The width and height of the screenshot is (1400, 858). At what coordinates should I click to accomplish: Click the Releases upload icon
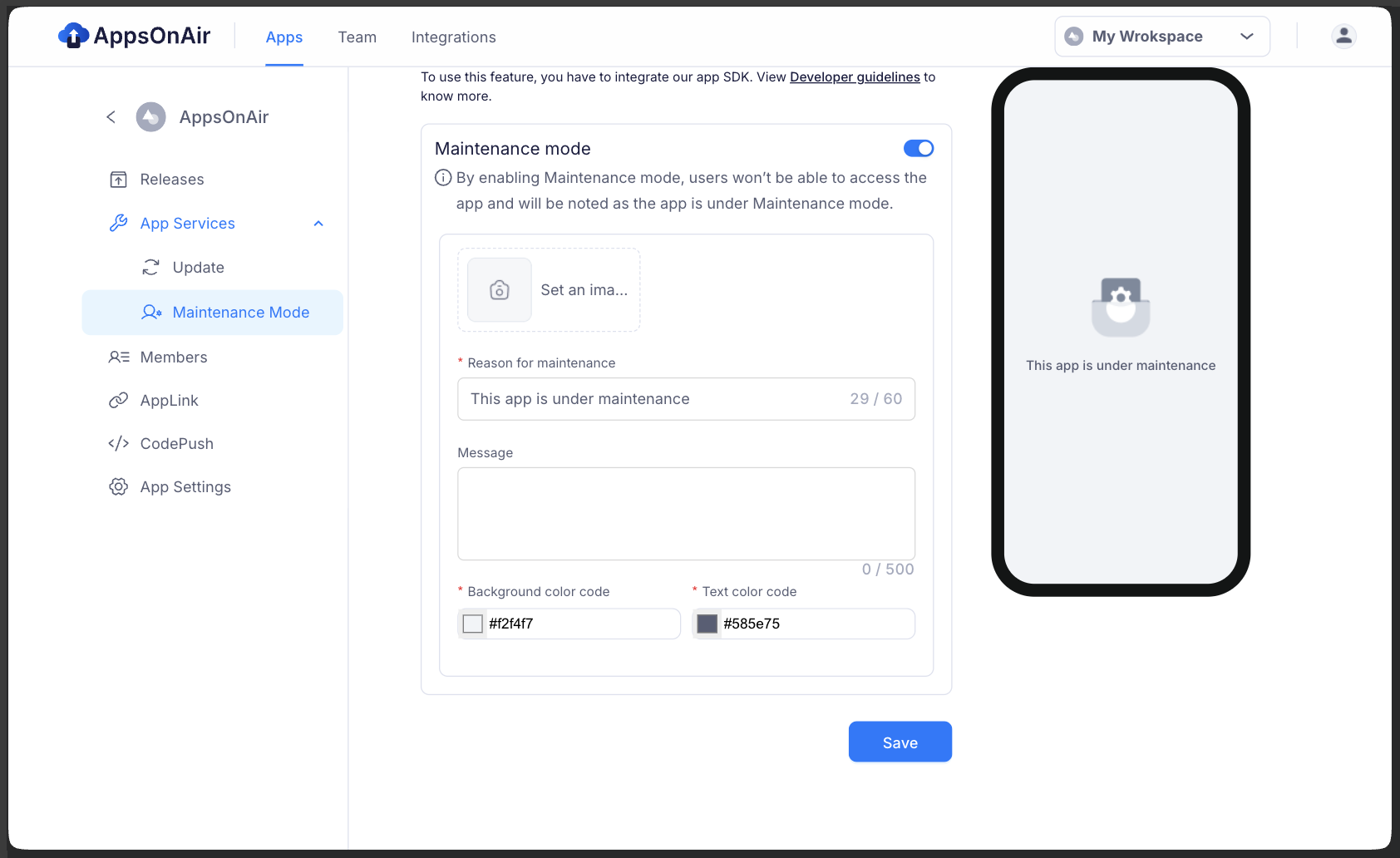pos(119,180)
